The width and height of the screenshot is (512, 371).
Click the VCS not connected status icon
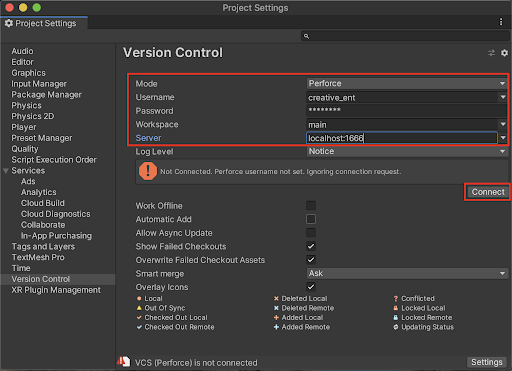click(x=124, y=362)
